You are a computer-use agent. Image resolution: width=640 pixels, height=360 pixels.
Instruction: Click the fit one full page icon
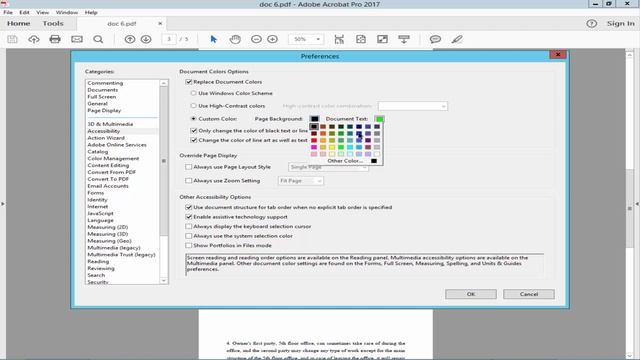[x=361, y=39]
